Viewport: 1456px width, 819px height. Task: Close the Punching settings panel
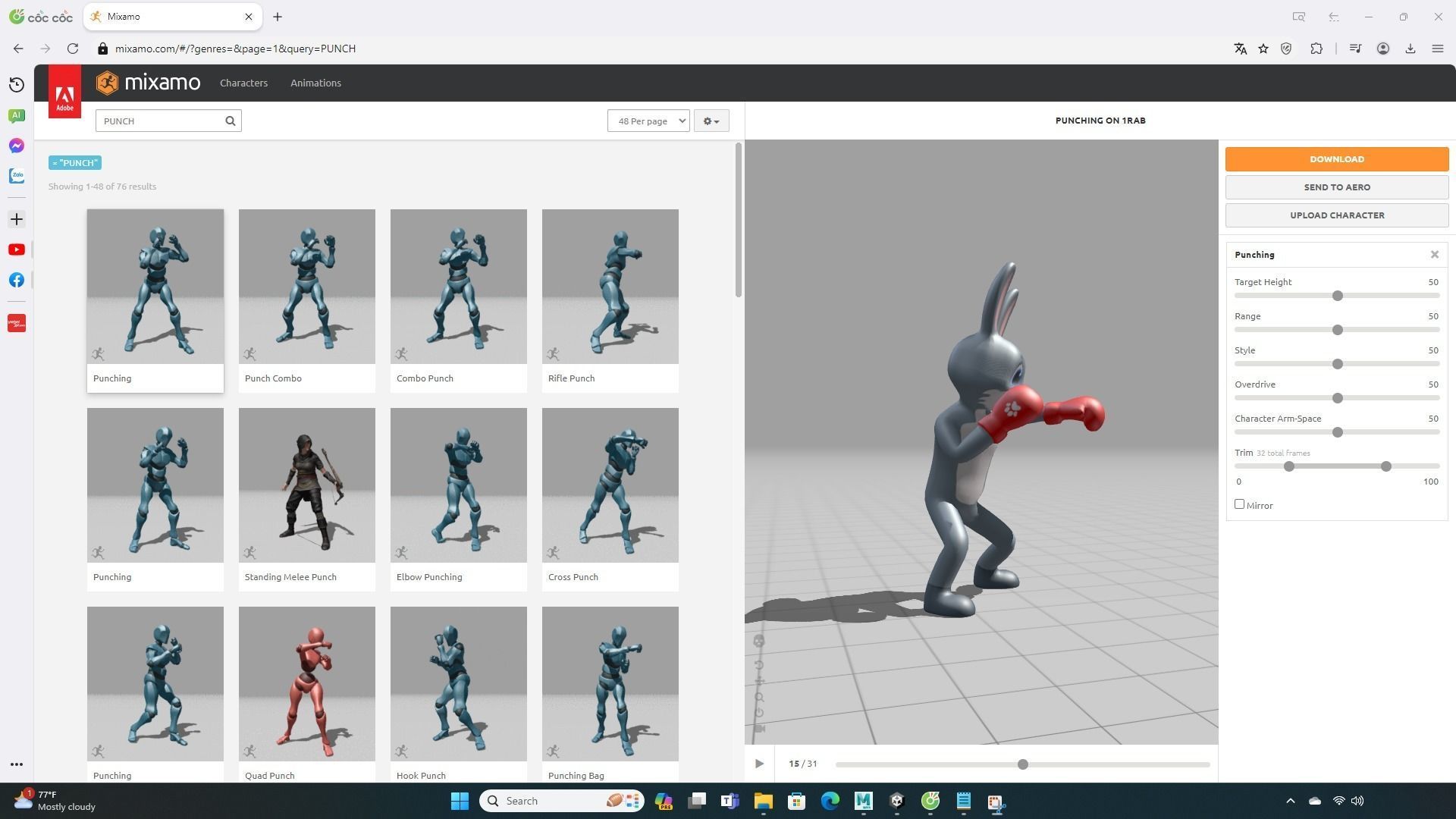click(1434, 255)
